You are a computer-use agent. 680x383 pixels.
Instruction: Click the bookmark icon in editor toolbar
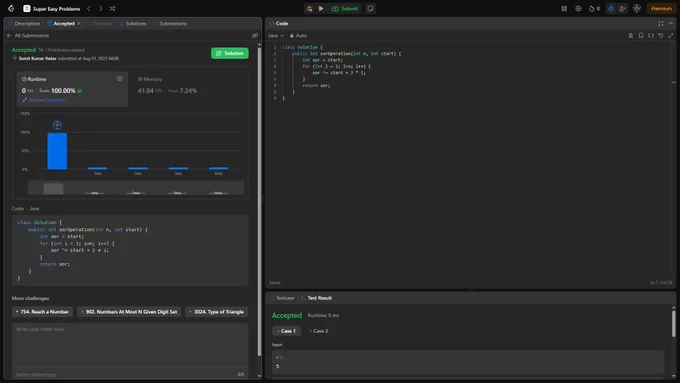(x=641, y=36)
